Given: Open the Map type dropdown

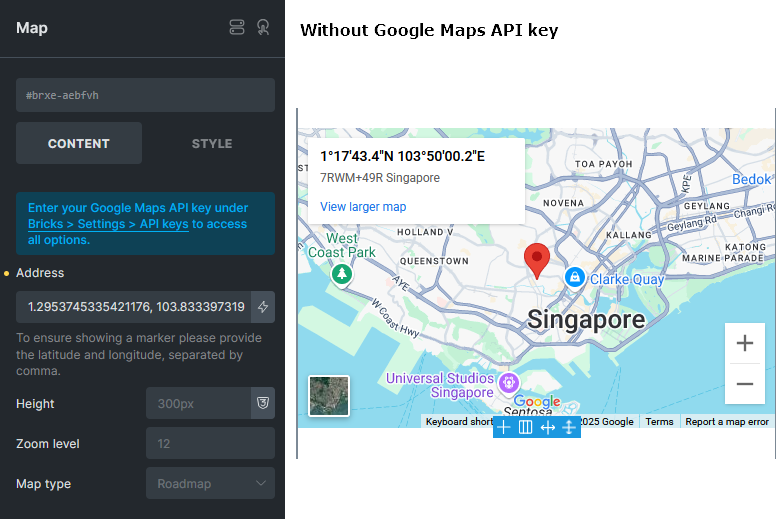Looking at the screenshot, I should (x=210, y=484).
